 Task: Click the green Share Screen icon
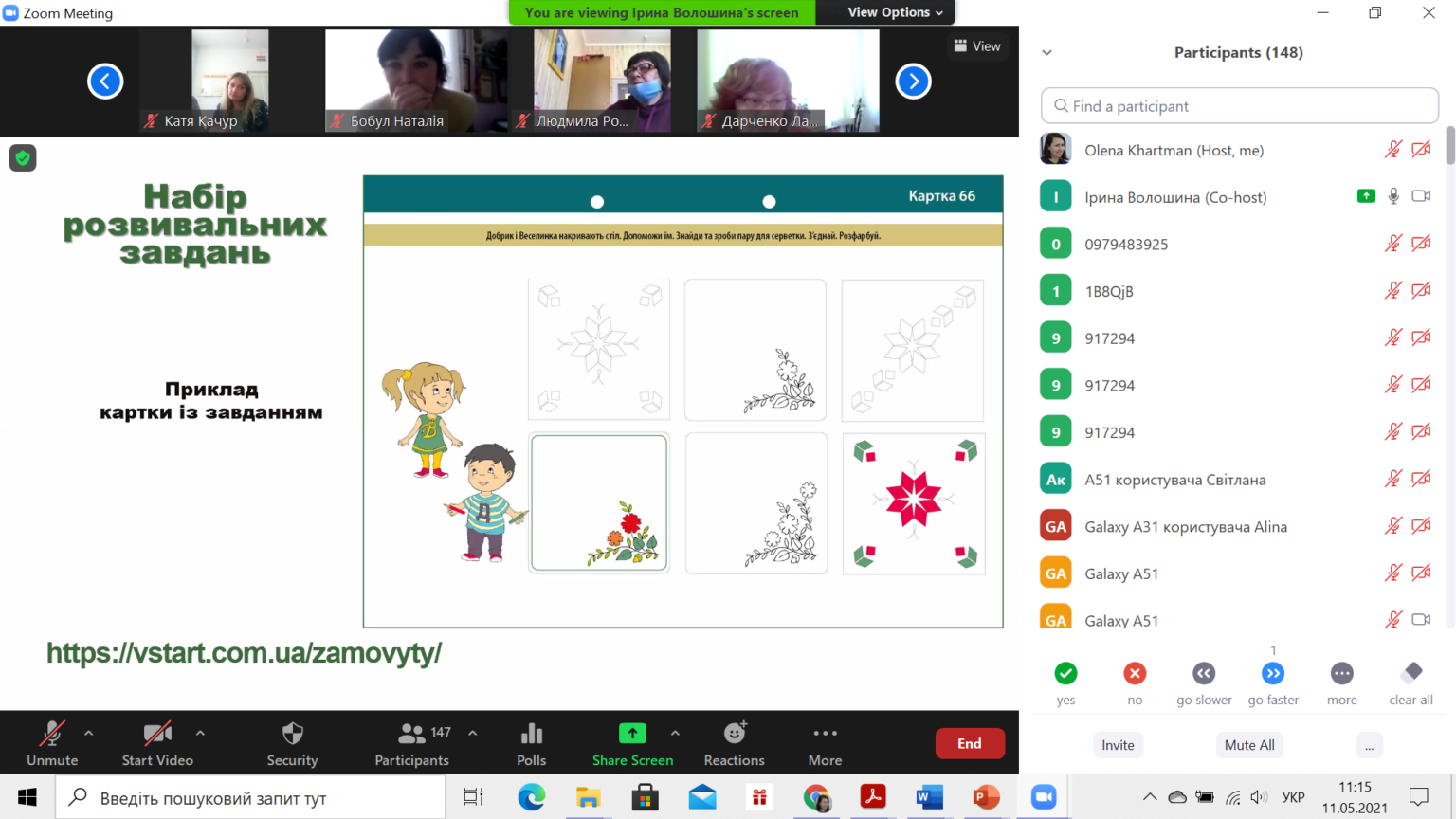(632, 734)
